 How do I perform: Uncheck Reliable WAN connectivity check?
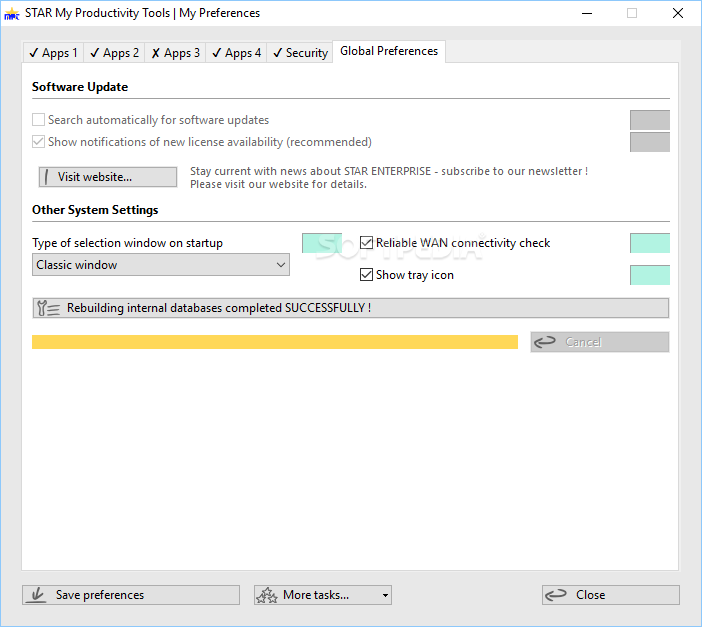click(x=366, y=243)
